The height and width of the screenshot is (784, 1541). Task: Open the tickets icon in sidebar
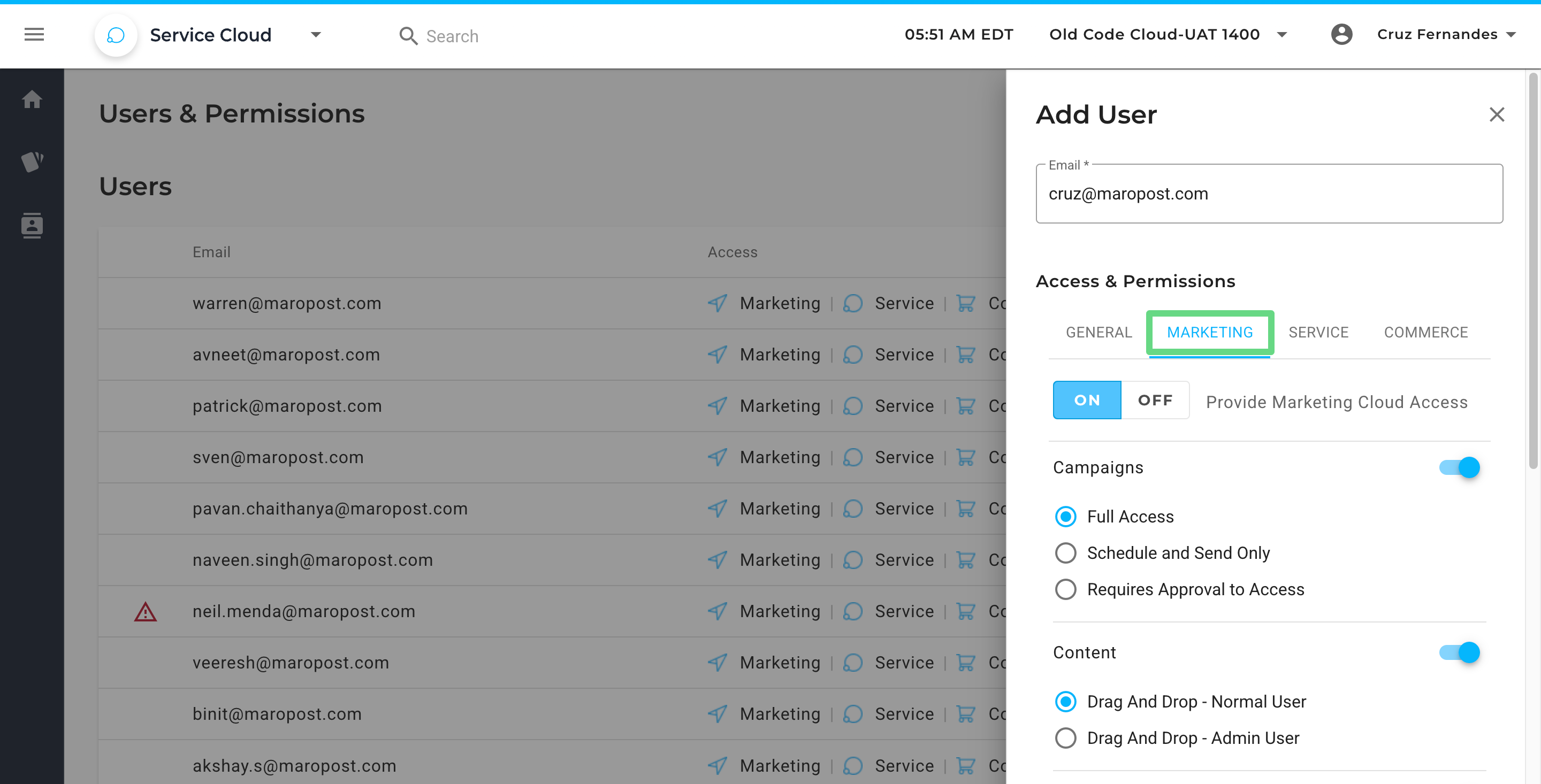(32, 162)
